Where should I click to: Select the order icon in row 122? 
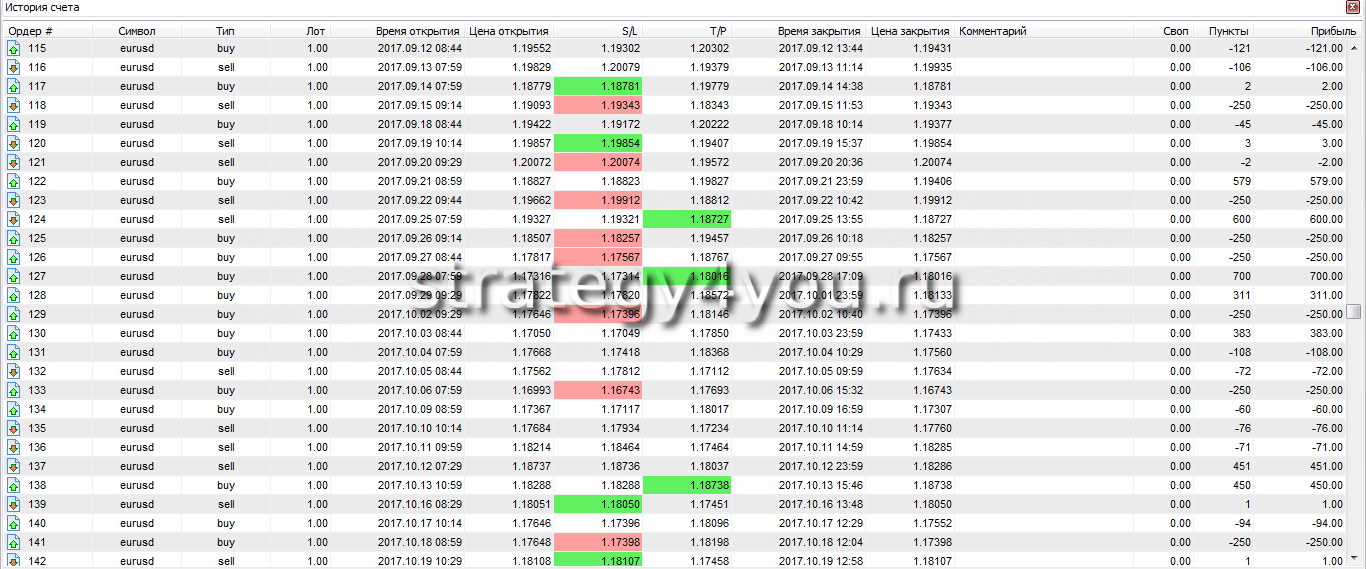(x=14, y=181)
